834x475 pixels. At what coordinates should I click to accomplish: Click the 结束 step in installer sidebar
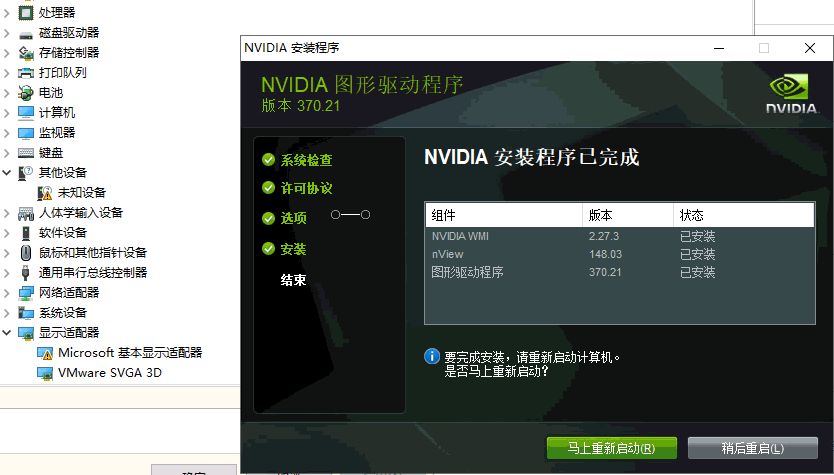(294, 280)
